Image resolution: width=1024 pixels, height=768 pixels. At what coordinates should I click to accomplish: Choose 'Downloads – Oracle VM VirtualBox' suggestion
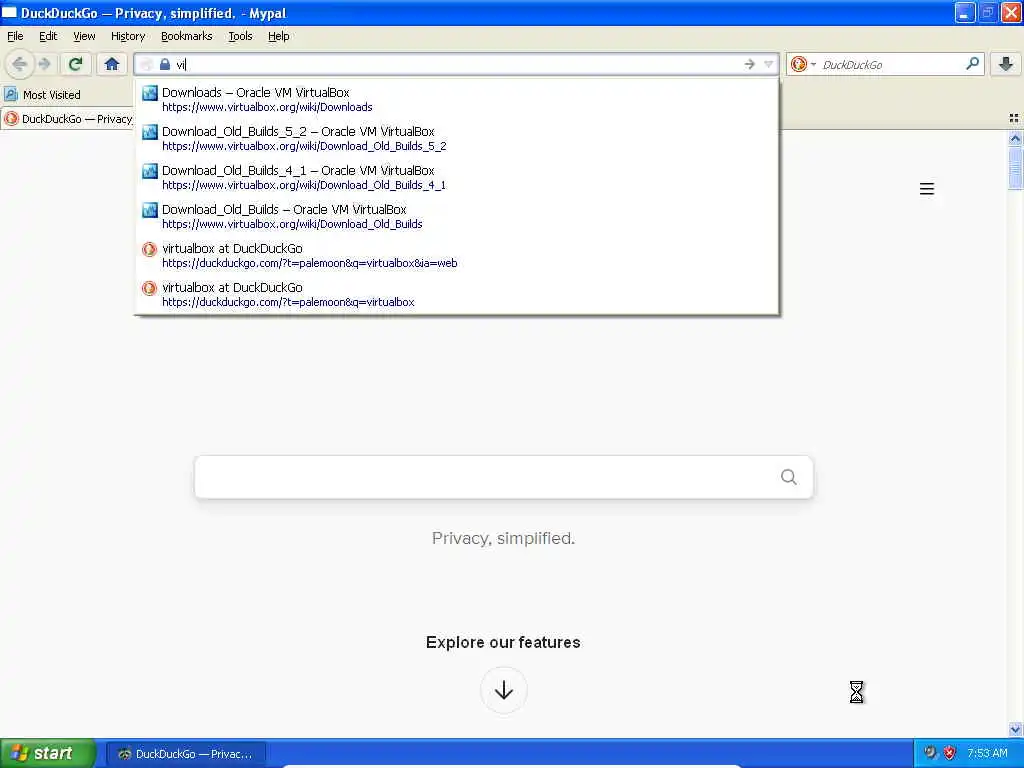tap(456, 99)
